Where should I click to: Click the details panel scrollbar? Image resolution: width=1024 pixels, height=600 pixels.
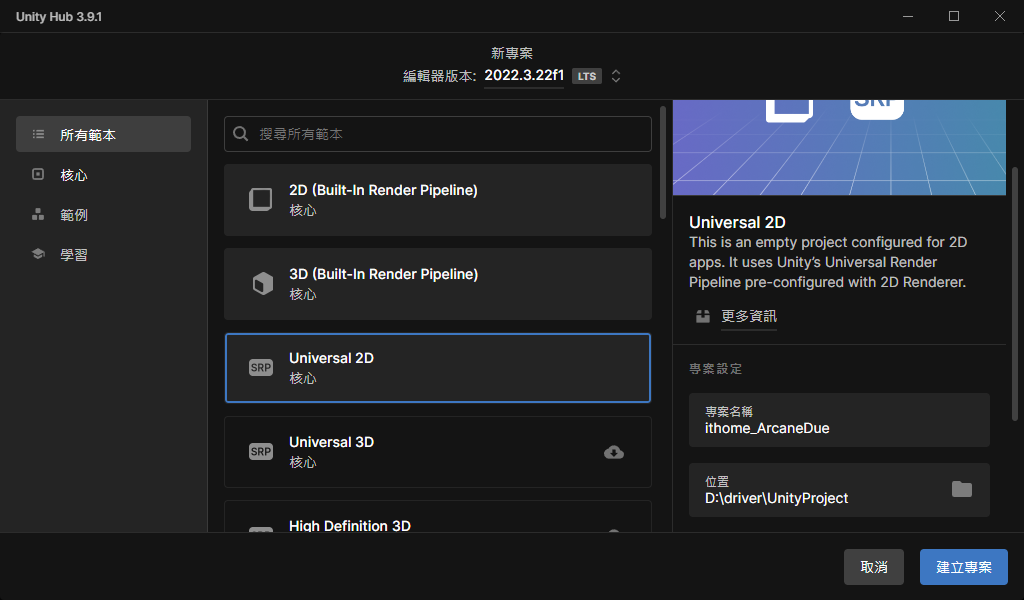coord(1015,294)
